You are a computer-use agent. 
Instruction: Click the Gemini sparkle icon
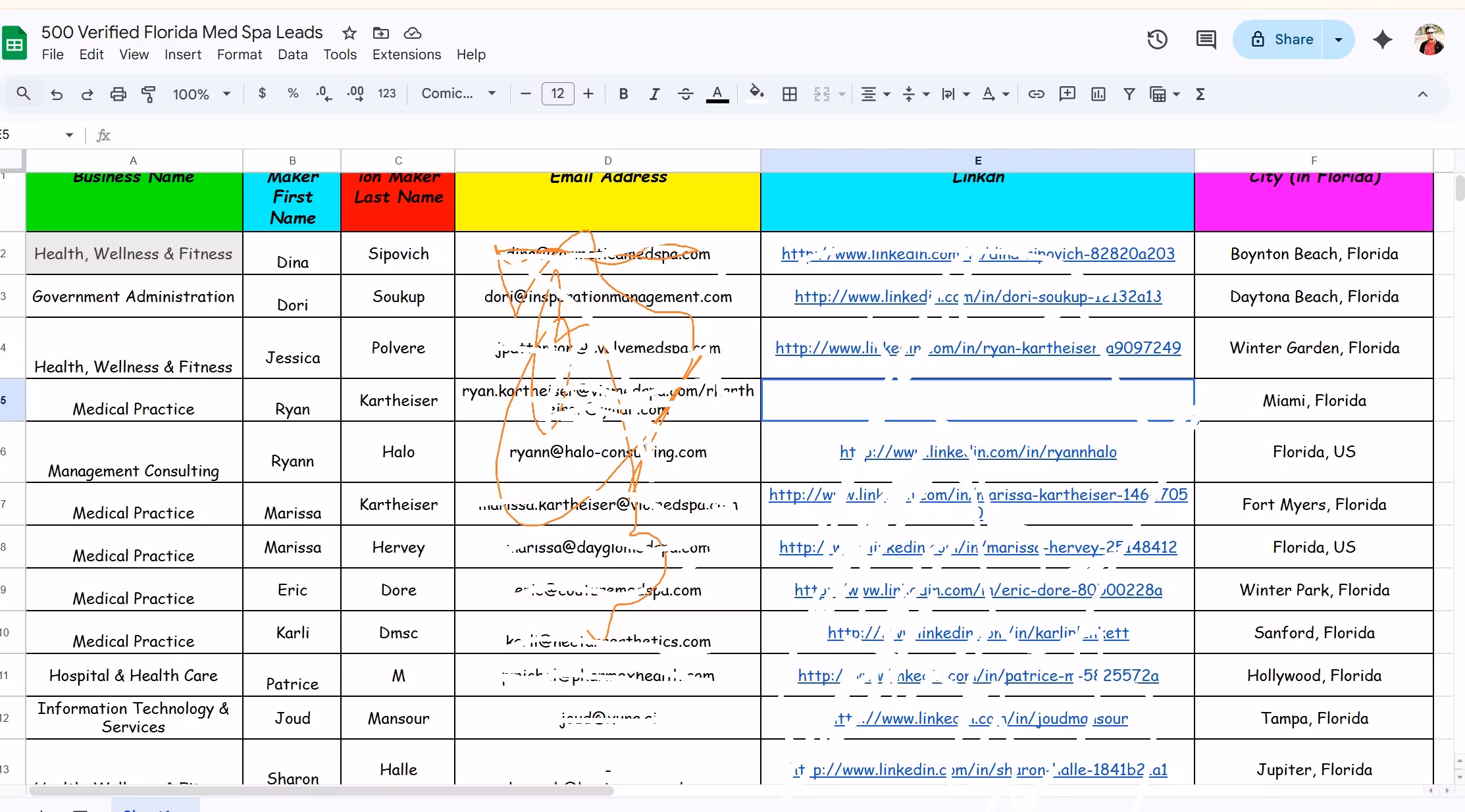pos(1382,39)
